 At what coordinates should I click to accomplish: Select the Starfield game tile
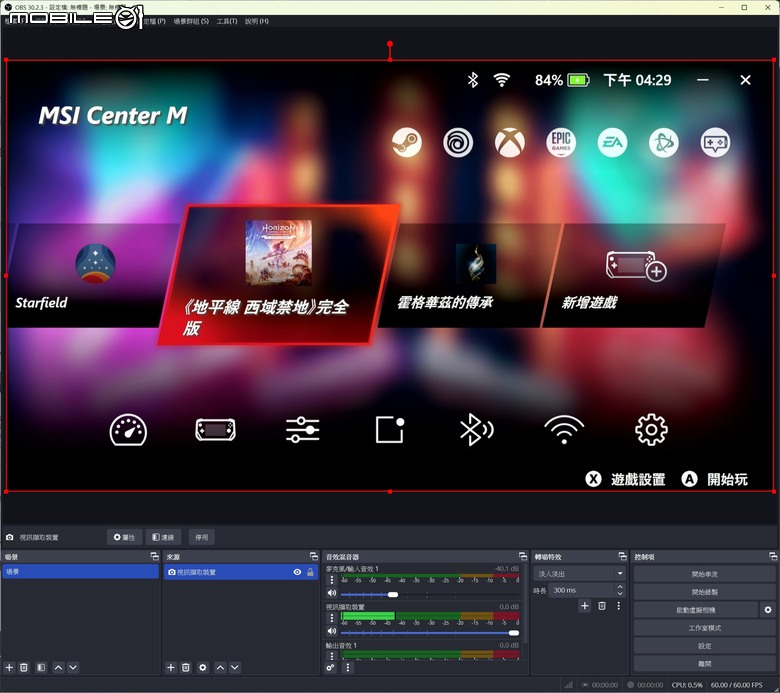tap(91, 275)
